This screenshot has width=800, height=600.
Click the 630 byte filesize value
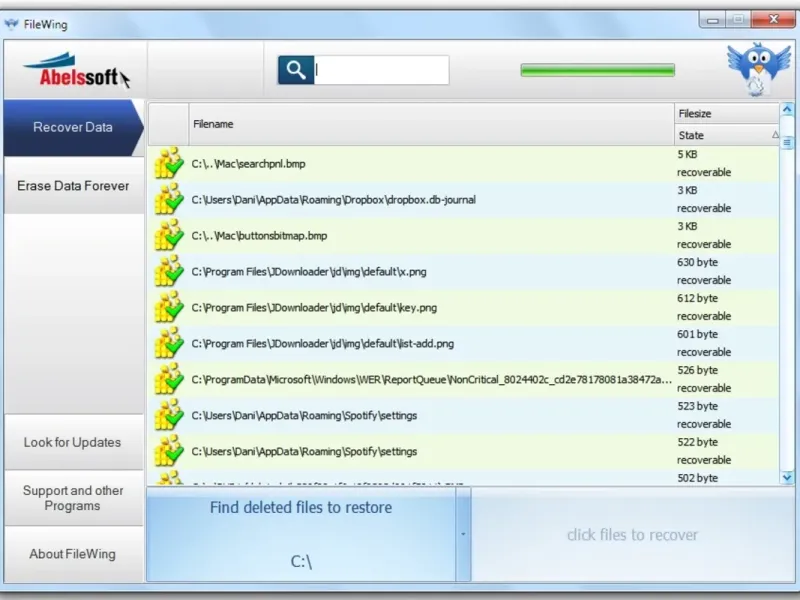pyautogui.click(x=697, y=262)
